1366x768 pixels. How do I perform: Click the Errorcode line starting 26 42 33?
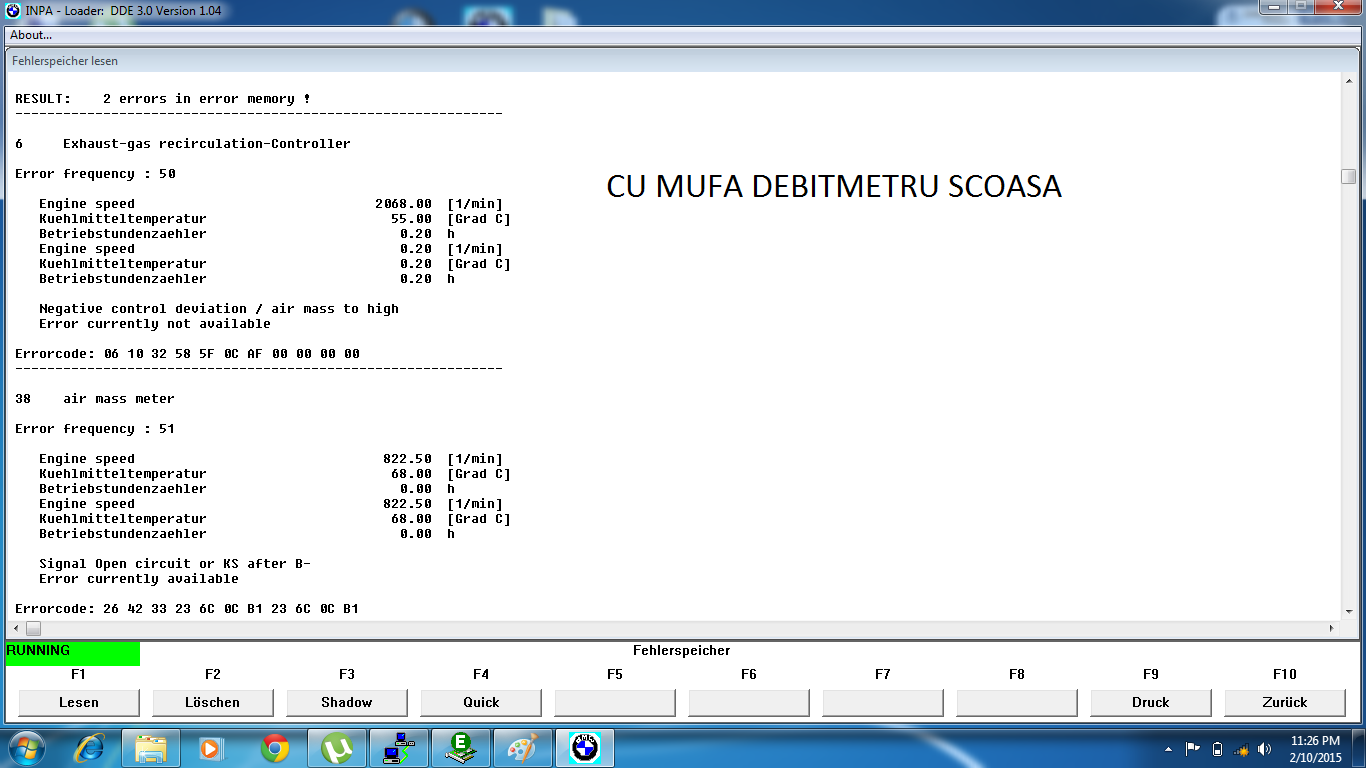point(187,609)
